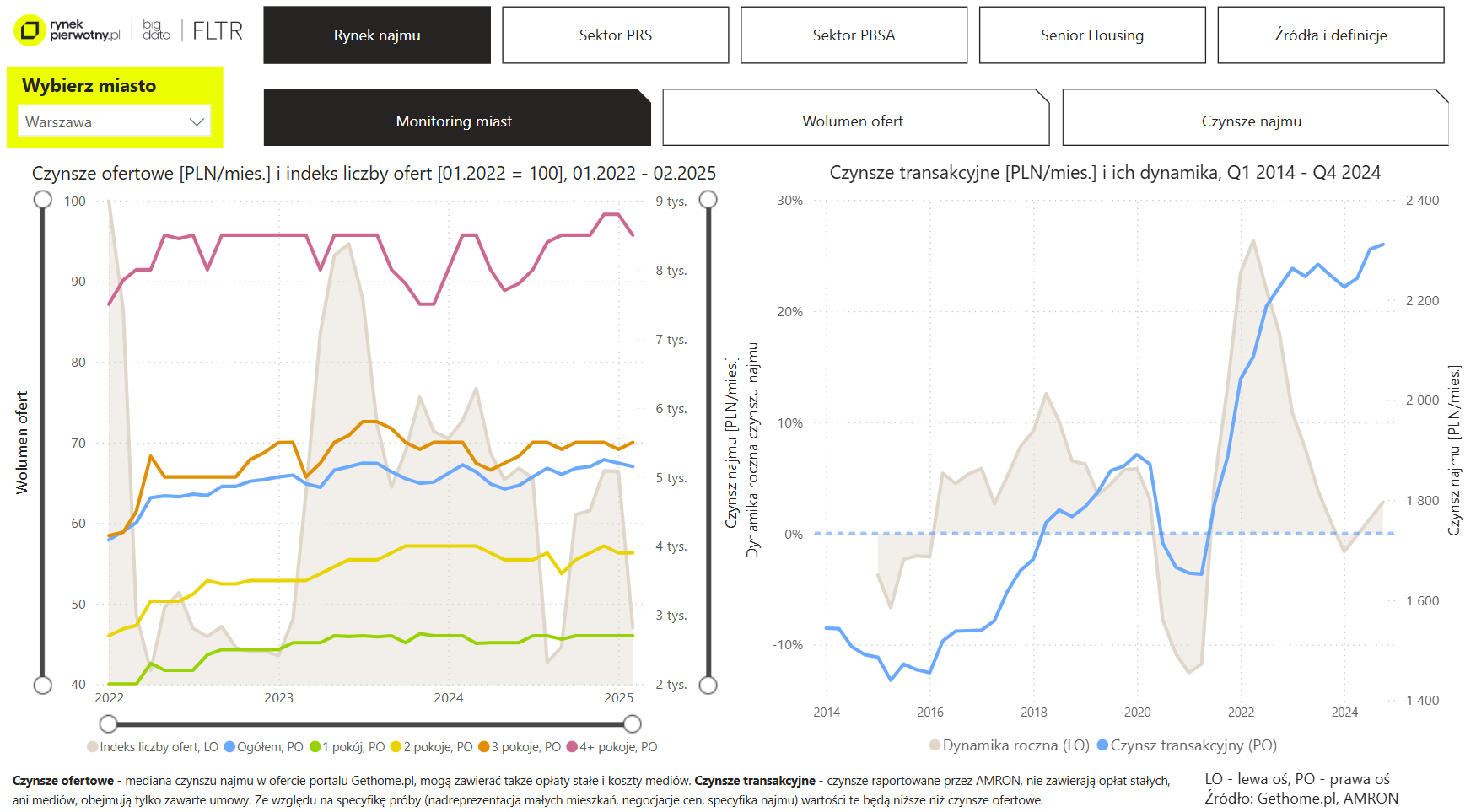
Task: Click top handle of Wolumen ofert axis slider
Action: point(43,200)
